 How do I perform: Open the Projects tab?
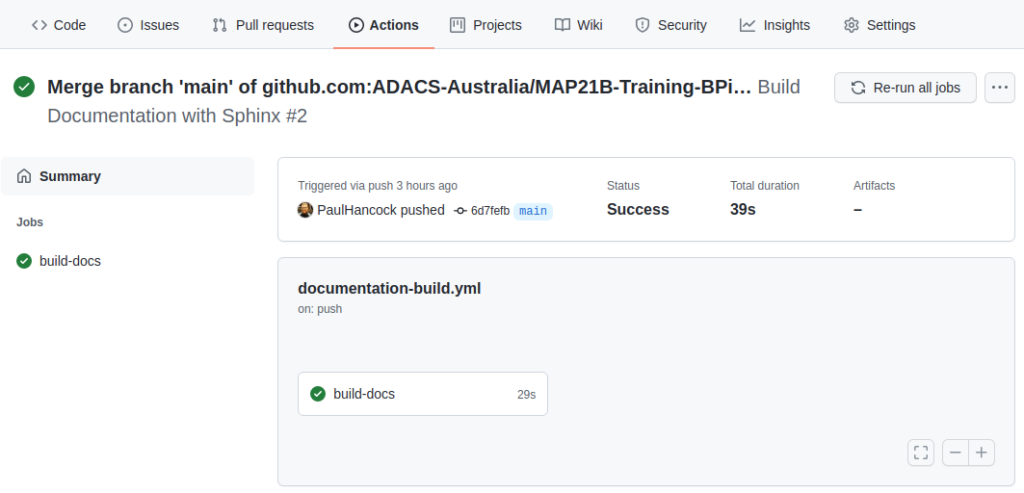click(x=486, y=25)
